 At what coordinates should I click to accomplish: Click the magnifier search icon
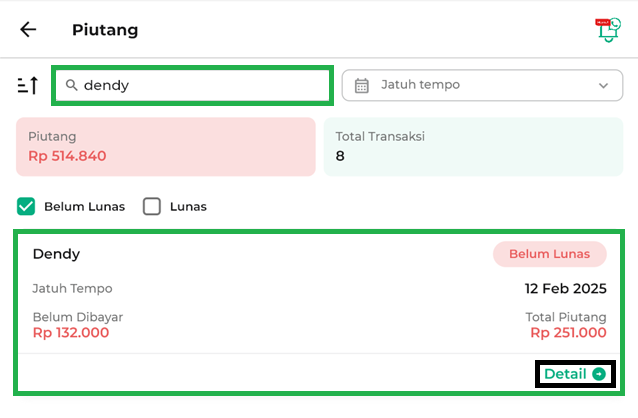coord(72,85)
